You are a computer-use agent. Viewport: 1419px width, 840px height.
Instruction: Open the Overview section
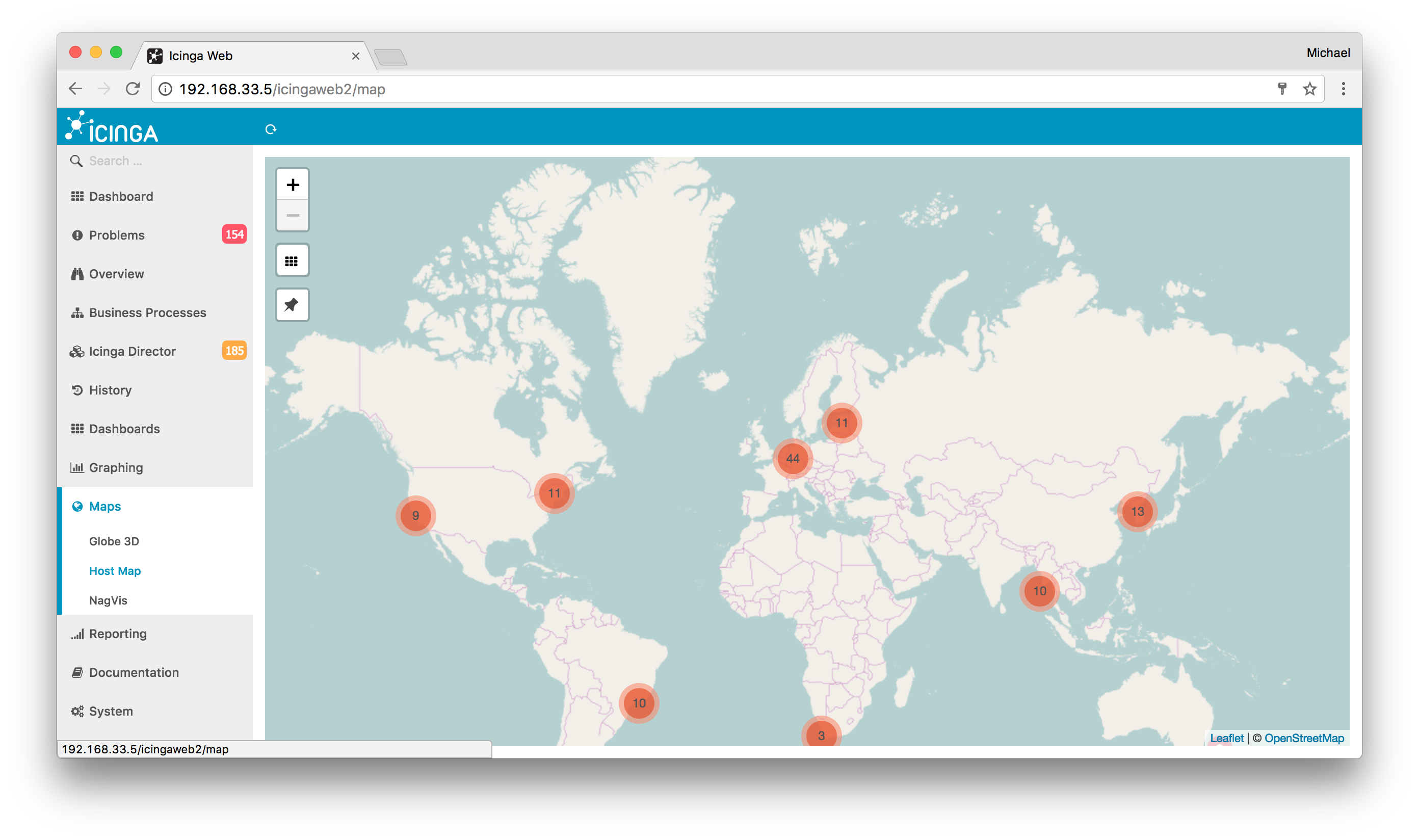(155, 274)
